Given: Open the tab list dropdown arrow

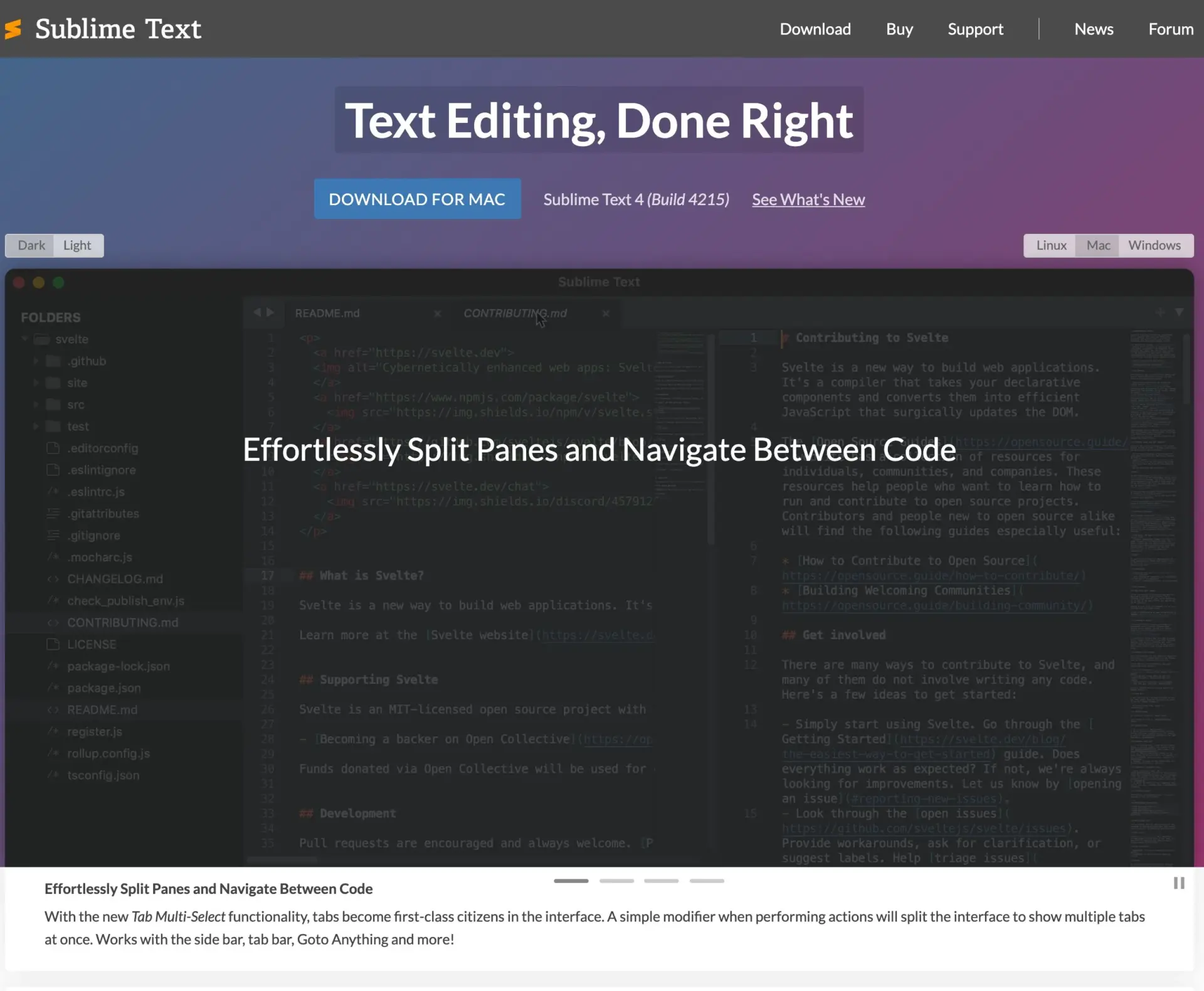Looking at the screenshot, I should [1179, 312].
